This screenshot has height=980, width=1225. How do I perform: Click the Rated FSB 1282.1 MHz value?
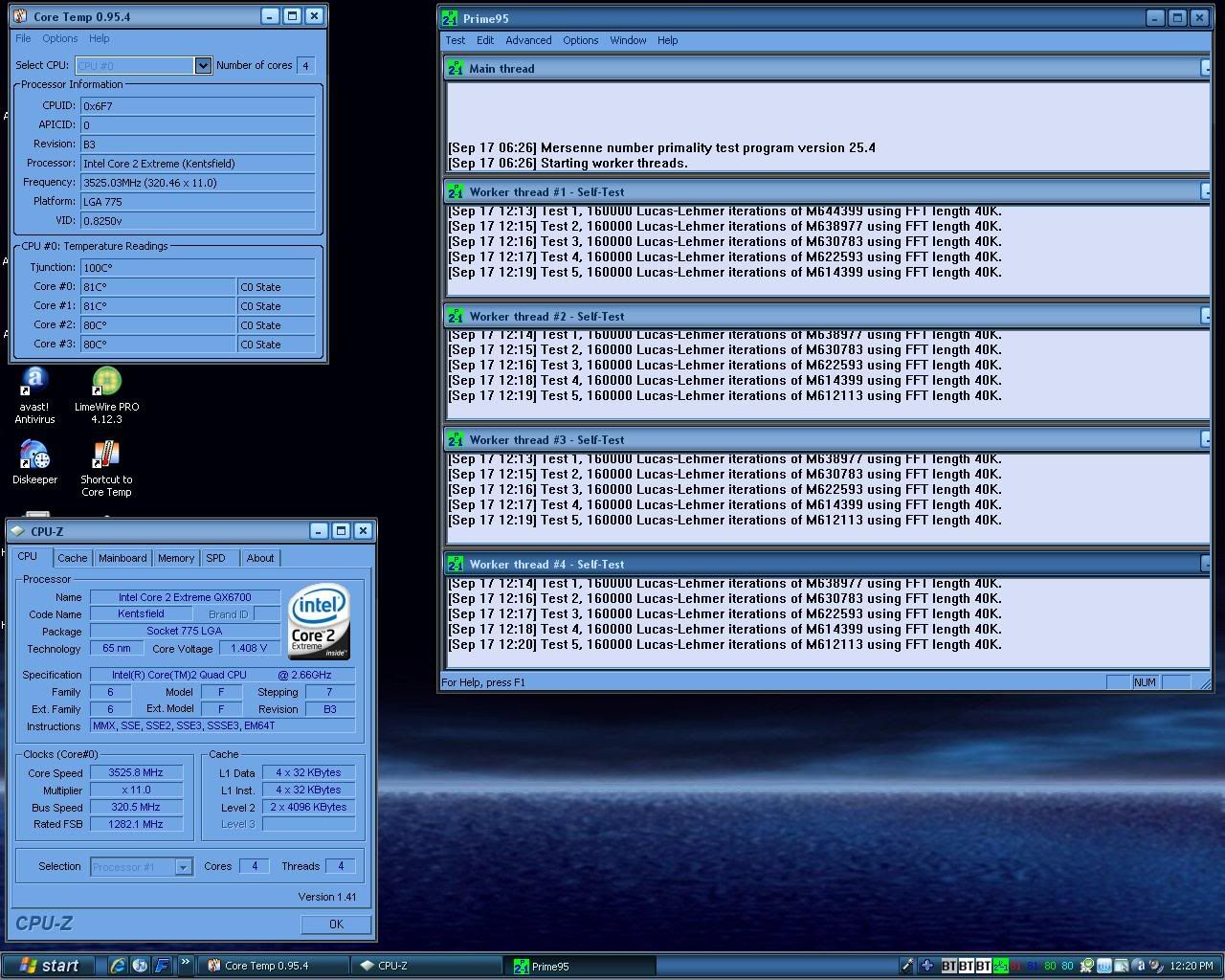[136, 824]
